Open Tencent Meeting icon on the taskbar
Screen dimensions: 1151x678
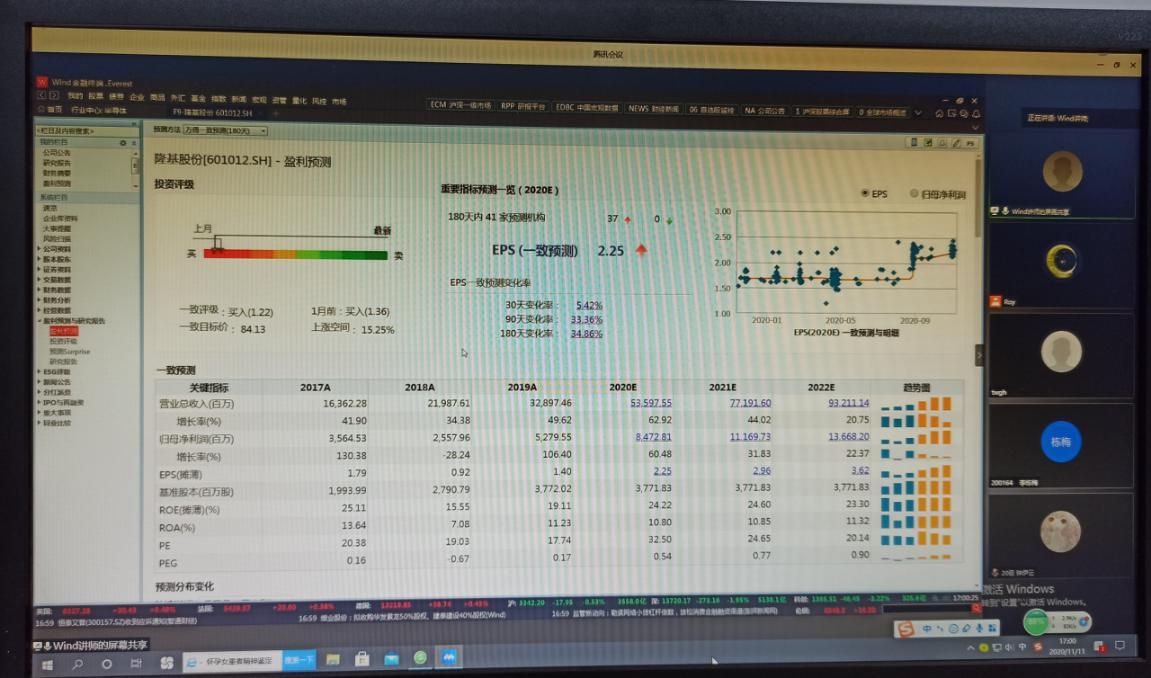[x=449, y=657]
